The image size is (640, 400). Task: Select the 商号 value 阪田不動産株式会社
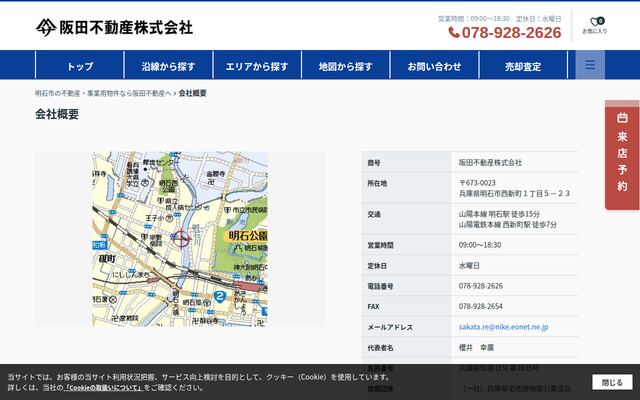[490, 162]
